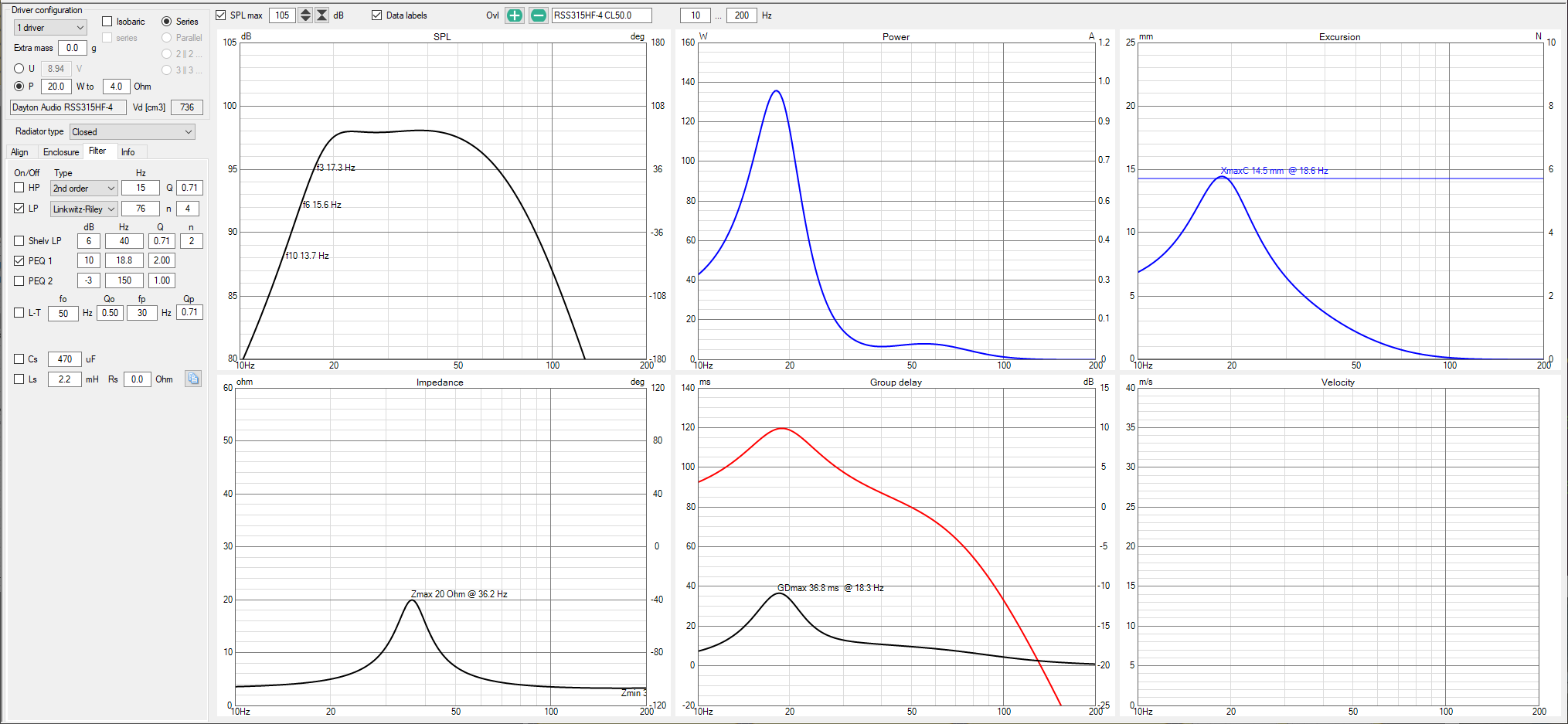Image resolution: width=1568 pixels, height=724 pixels.
Task: Switch to the Align tab
Action: [20, 152]
